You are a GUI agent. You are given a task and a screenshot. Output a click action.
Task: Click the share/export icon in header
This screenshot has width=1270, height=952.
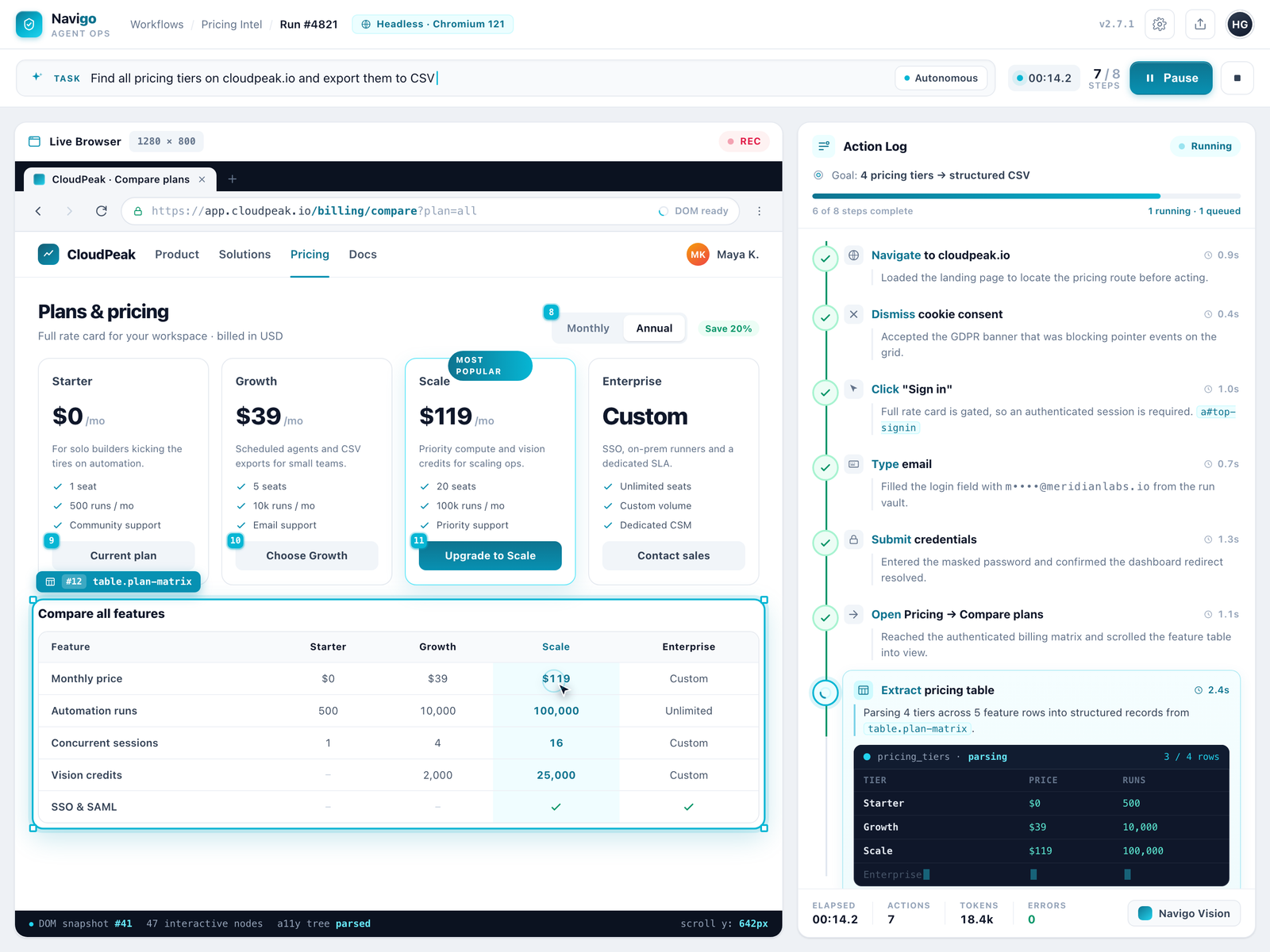(x=1200, y=25)
